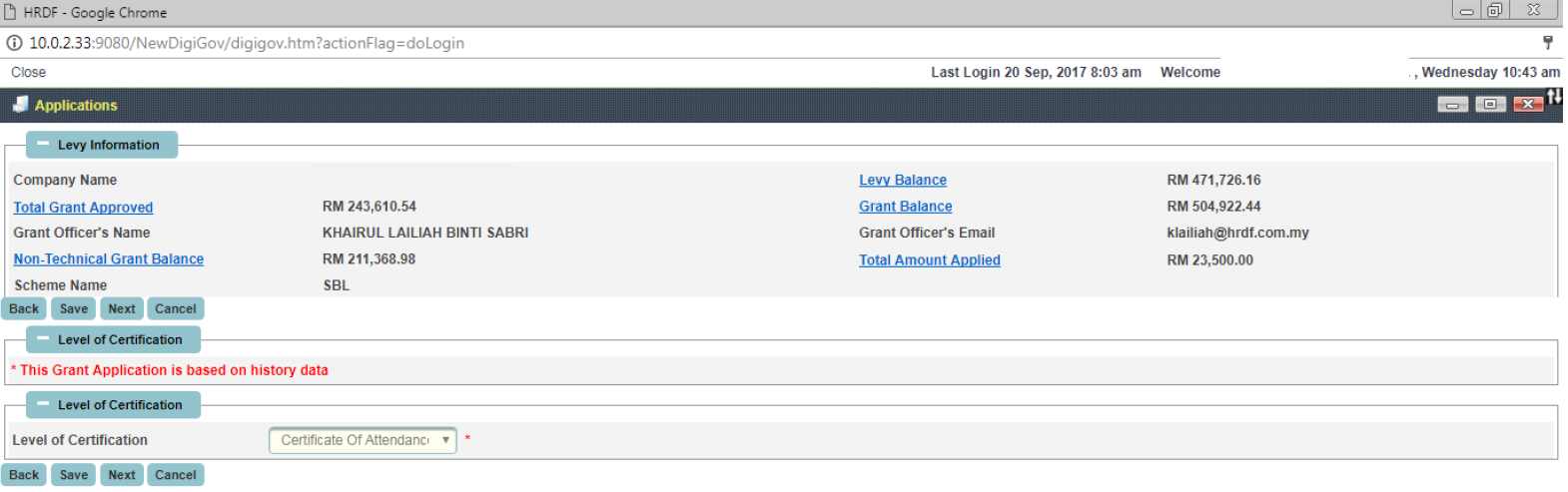
Task: Open the Levy Balance link
Action: pyautogui.click(x=903, y=181)
